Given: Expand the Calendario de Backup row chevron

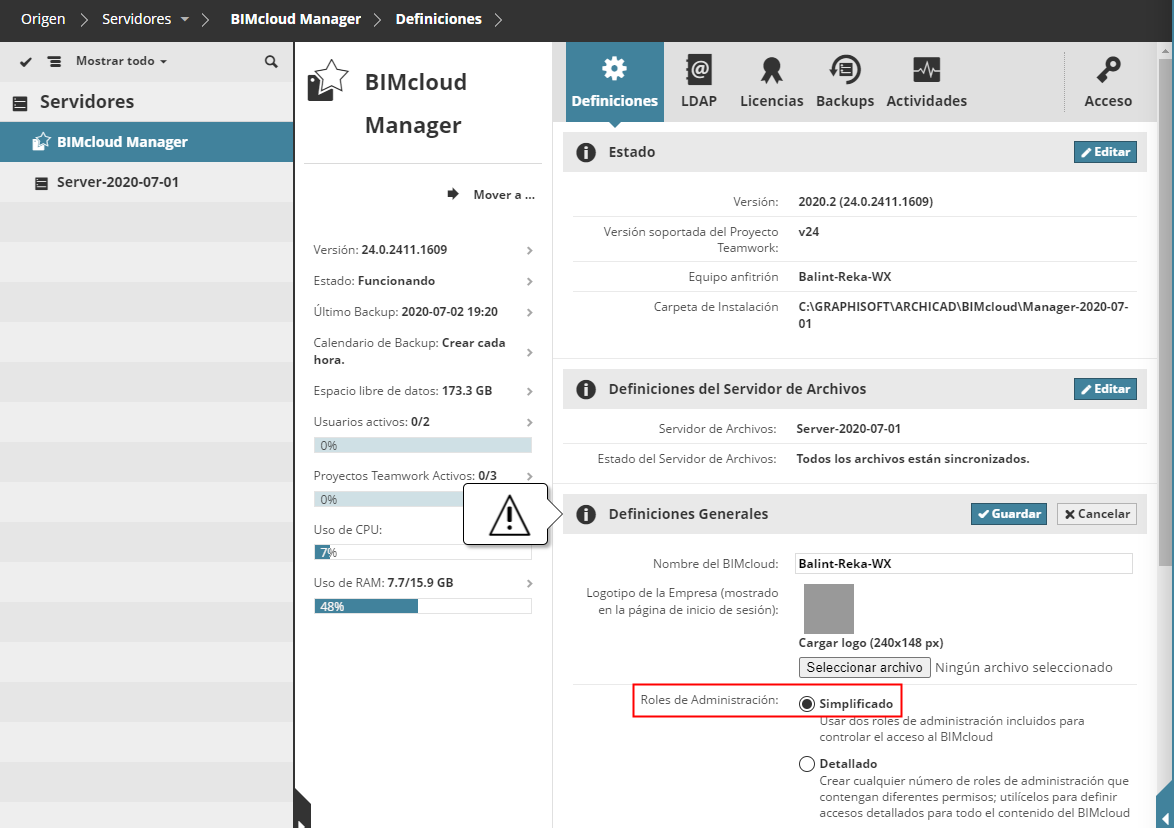Looking at the screenshot, I should 529,352.
